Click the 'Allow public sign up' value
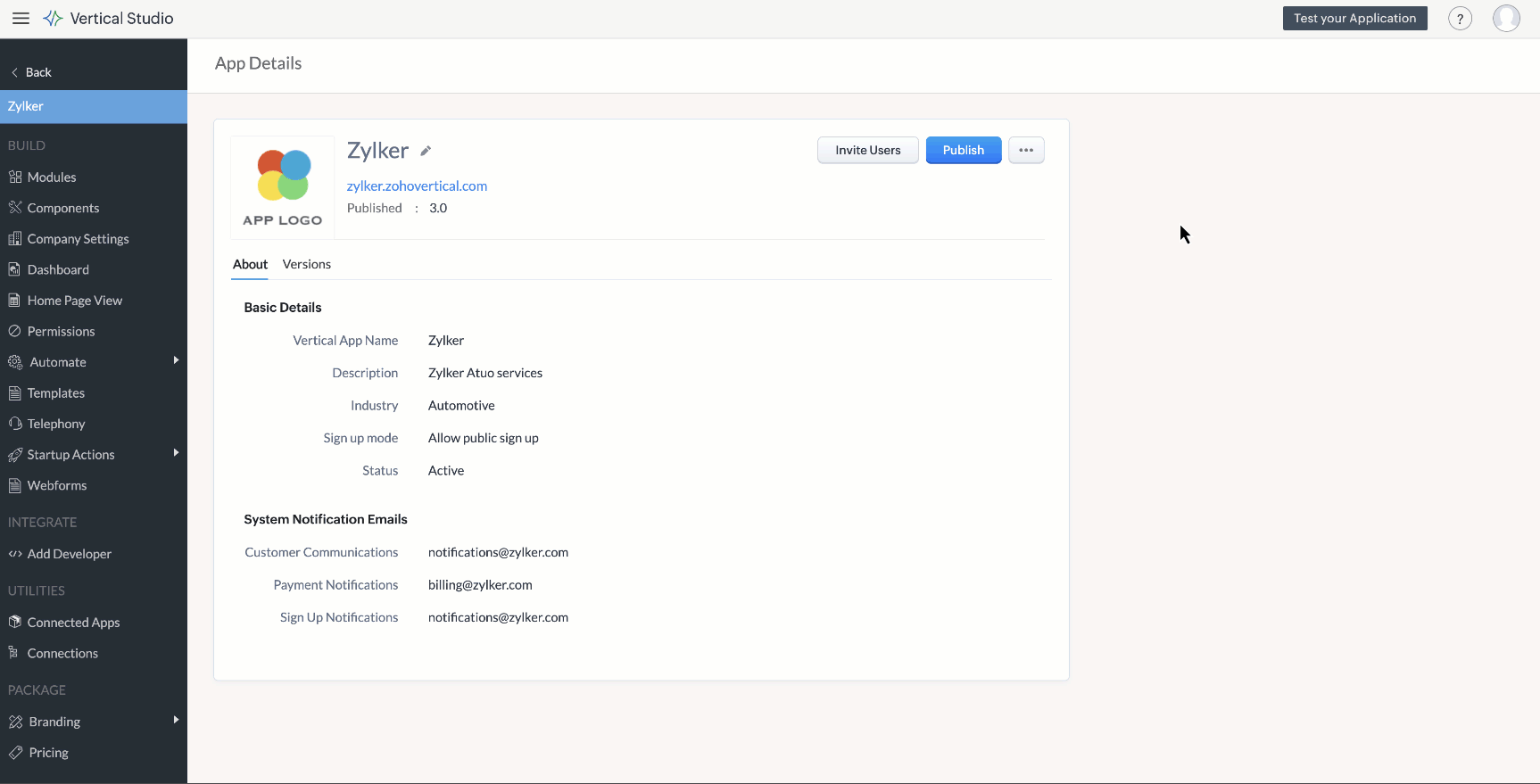Image resolution: width=1540 pixels, height=784 pixels. 484,438
